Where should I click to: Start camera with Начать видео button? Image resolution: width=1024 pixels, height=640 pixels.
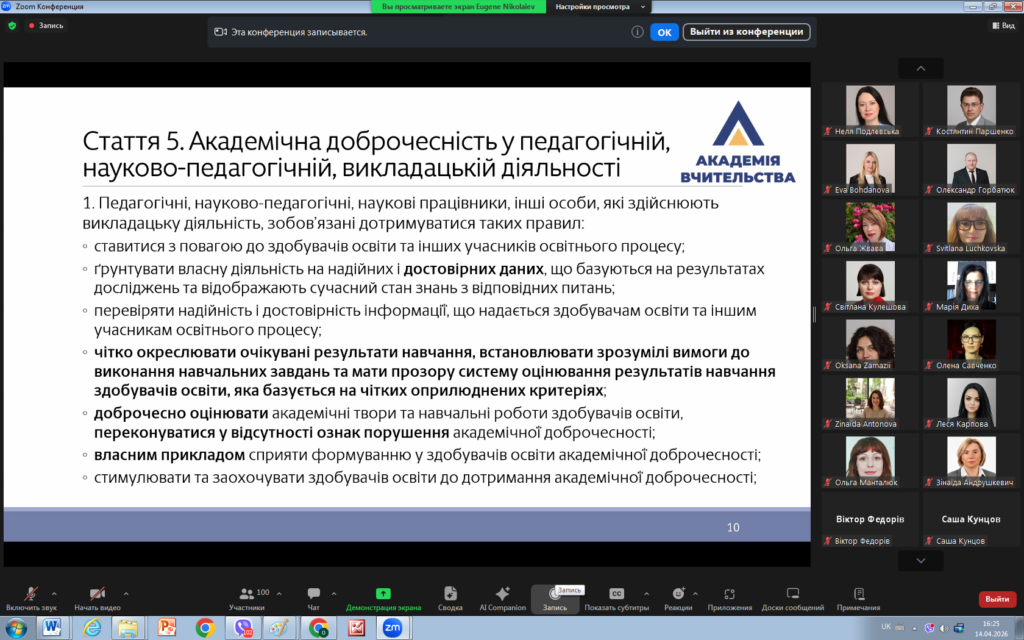97,594
